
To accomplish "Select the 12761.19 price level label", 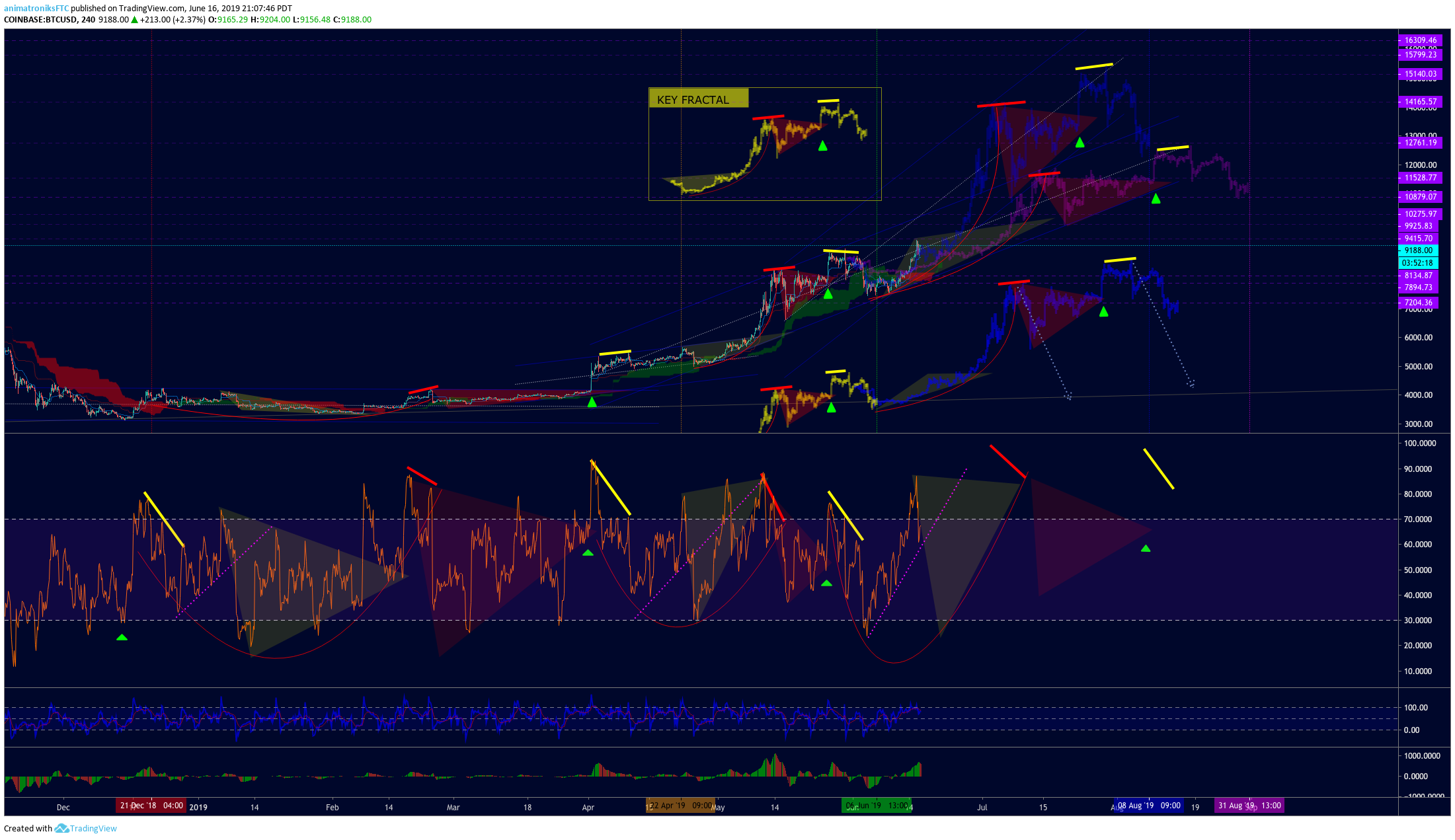I will pyautogui.click(x=1420, y=143).
